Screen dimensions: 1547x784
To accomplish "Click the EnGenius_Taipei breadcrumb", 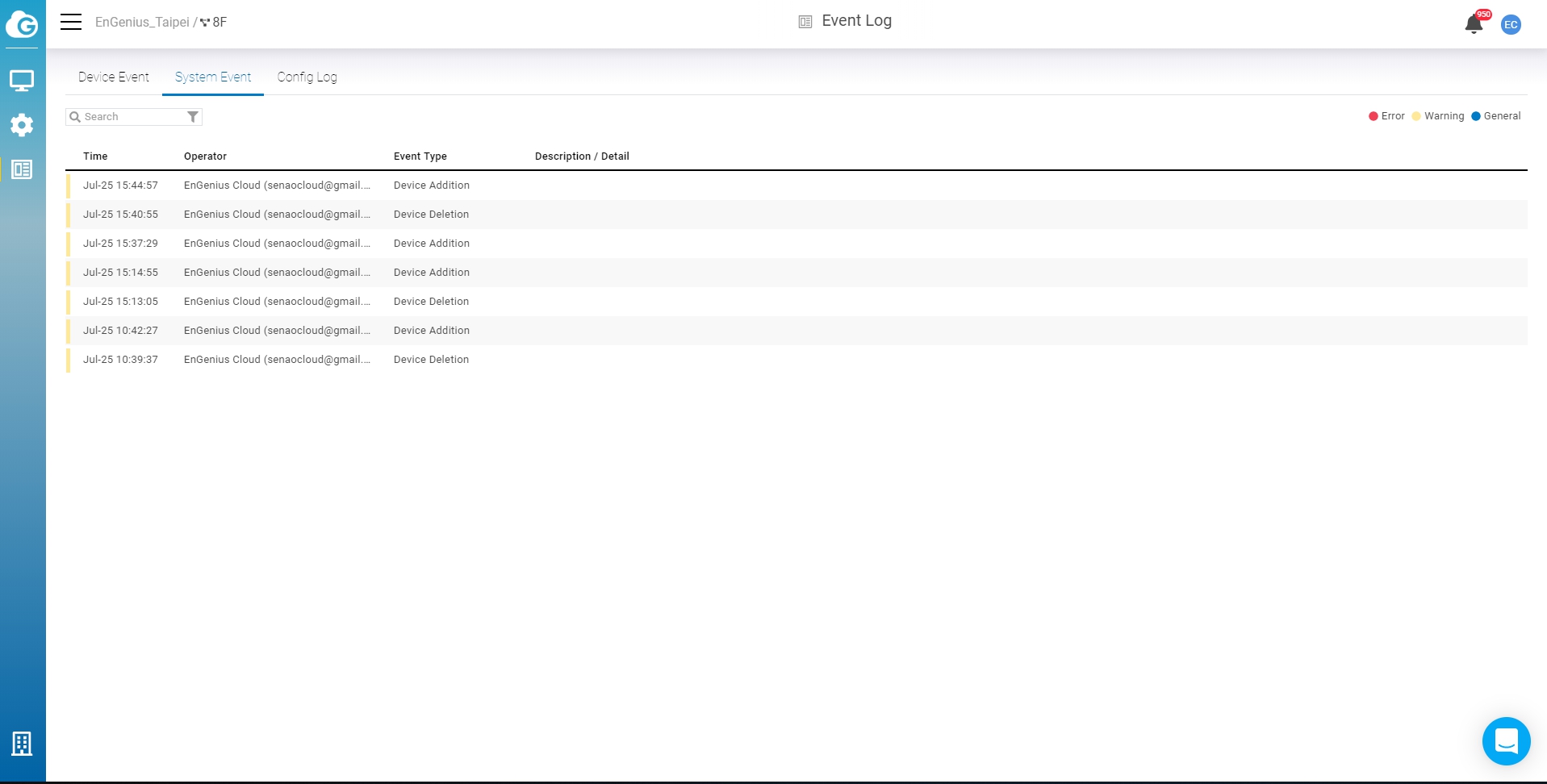I will tap(142, 22).
